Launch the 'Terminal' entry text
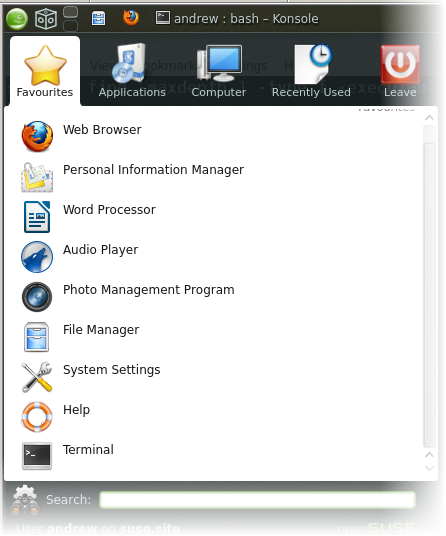The image size is (446, 536). (88, 450)
